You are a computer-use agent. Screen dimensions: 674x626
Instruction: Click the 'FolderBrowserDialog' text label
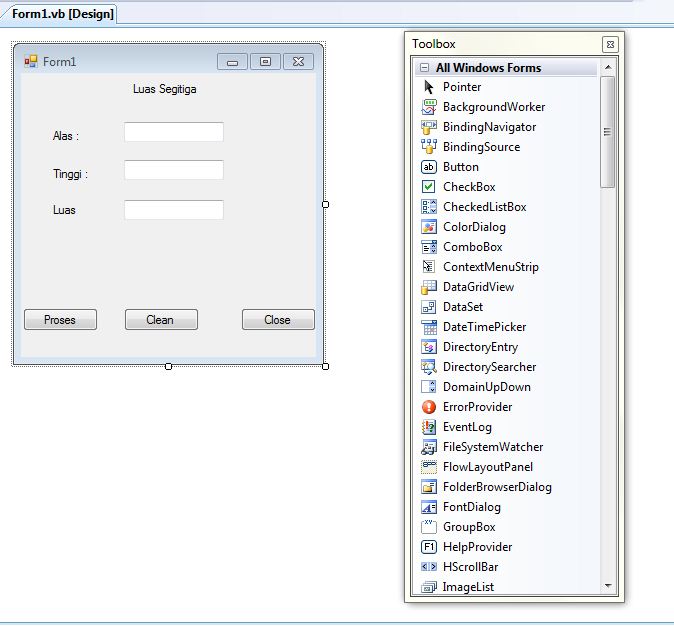pos(497,487)
